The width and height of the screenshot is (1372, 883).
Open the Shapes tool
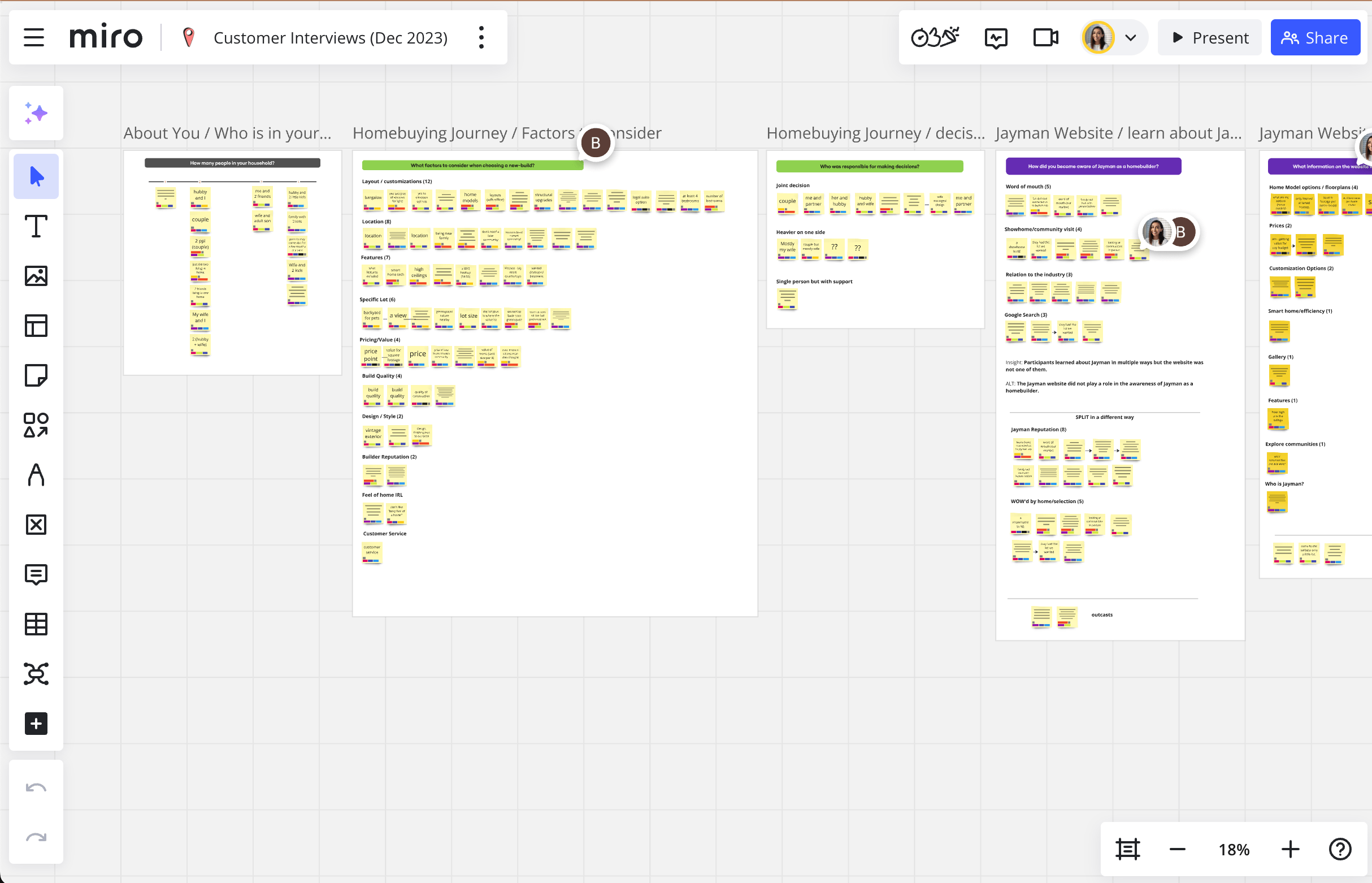pos(36,425)
